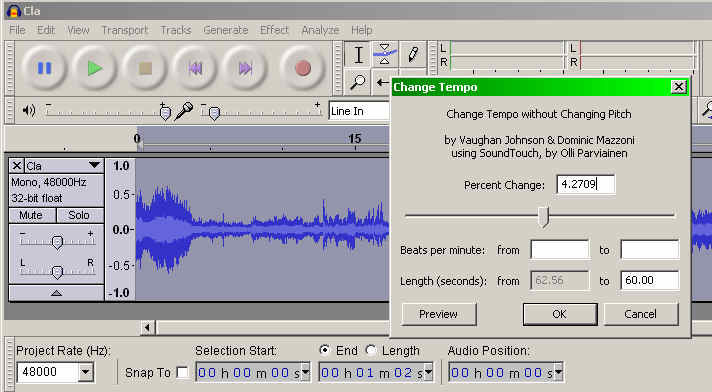This screenshot has height=392, width=712.
Task: Open the Edit menu
Action: click(46, 30)
